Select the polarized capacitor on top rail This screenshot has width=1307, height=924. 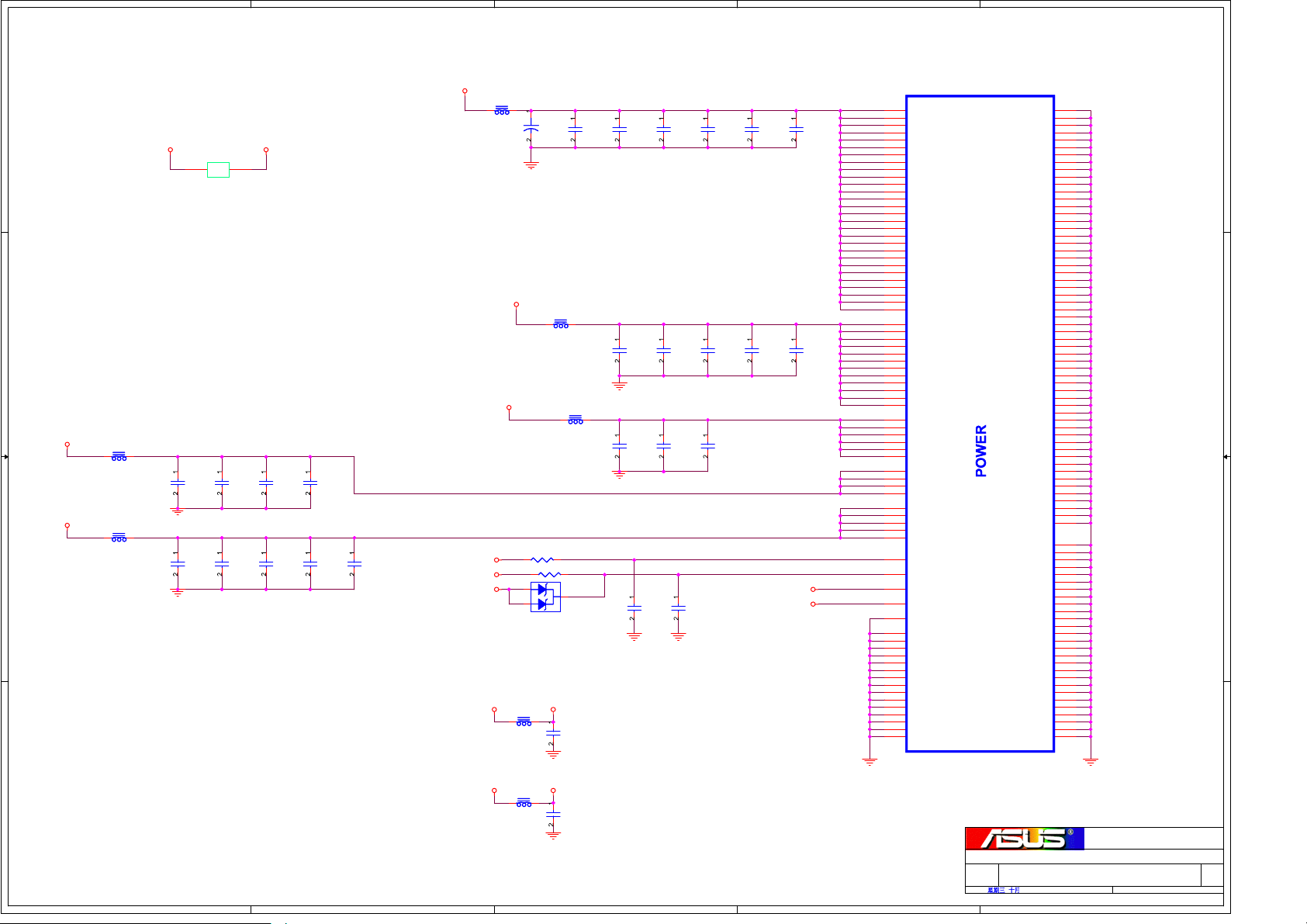coord(531,129)
